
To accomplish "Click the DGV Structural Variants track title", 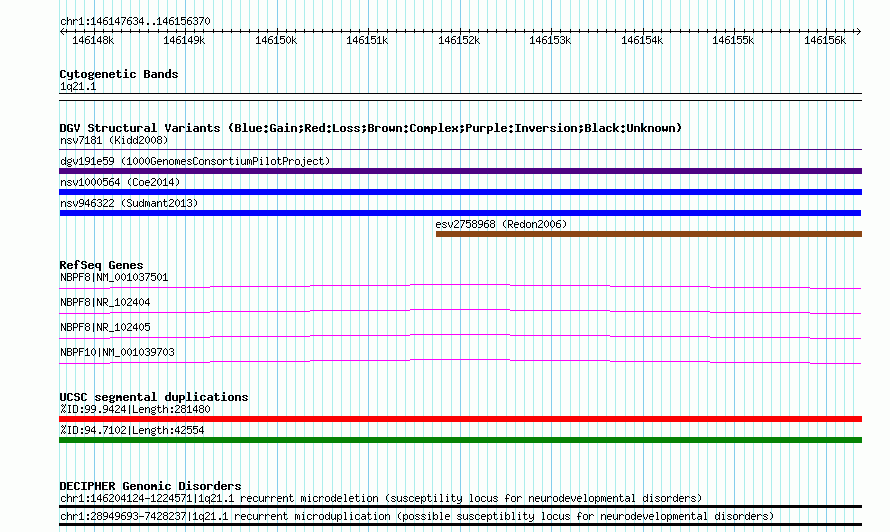I will pos(371,128).
